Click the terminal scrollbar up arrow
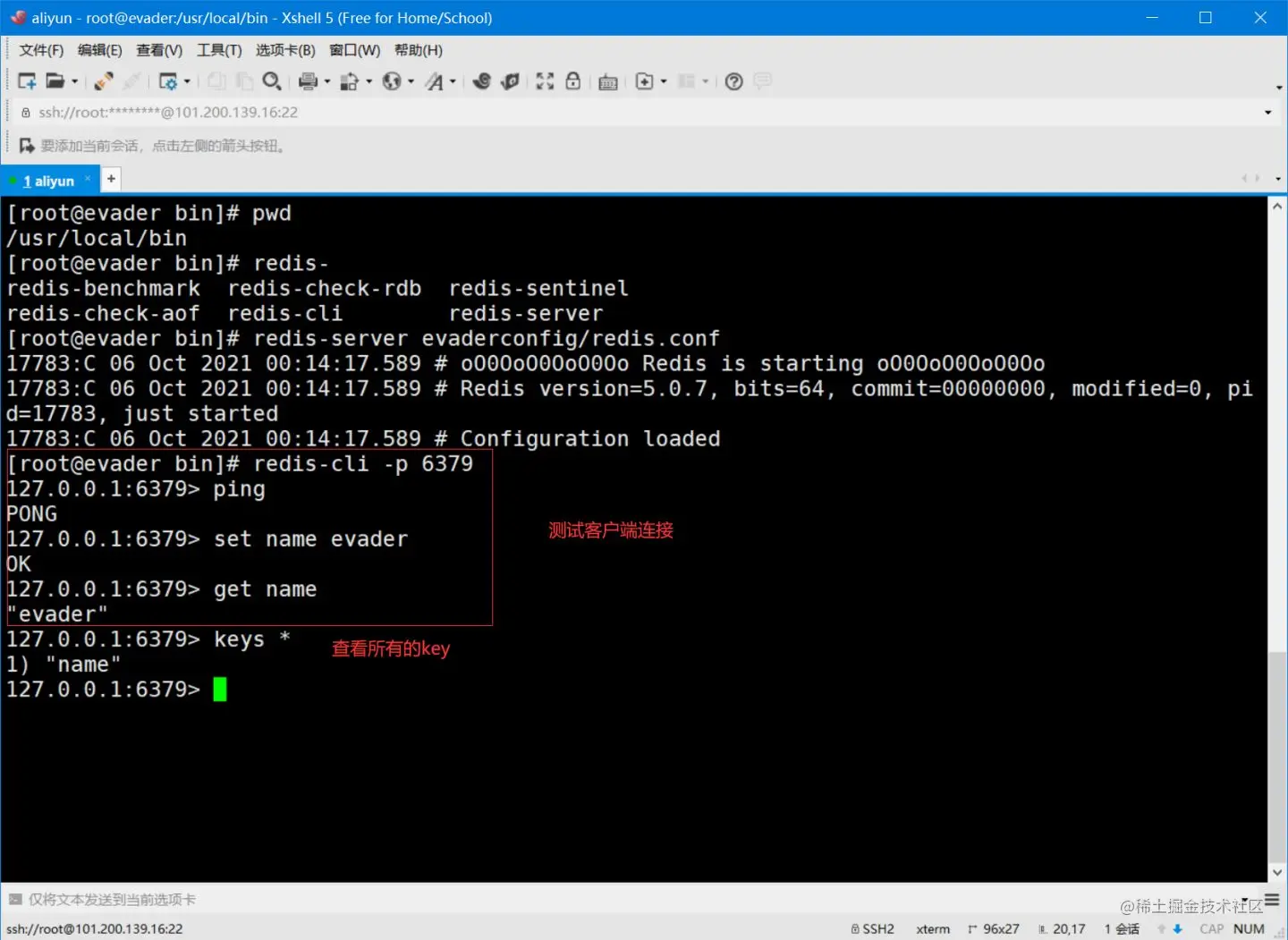The image size is (1288, 940). click(x=1277, y=207)
